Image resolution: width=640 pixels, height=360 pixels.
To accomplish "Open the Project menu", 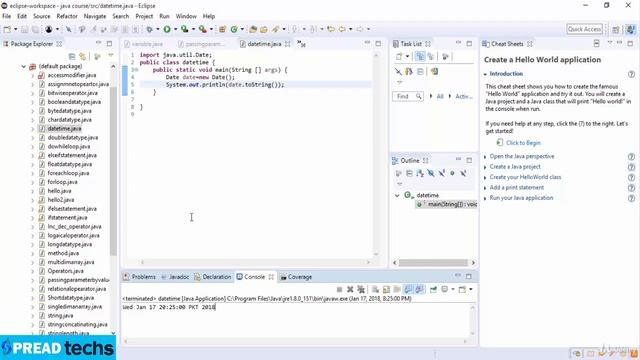I will tap(144, 16).
